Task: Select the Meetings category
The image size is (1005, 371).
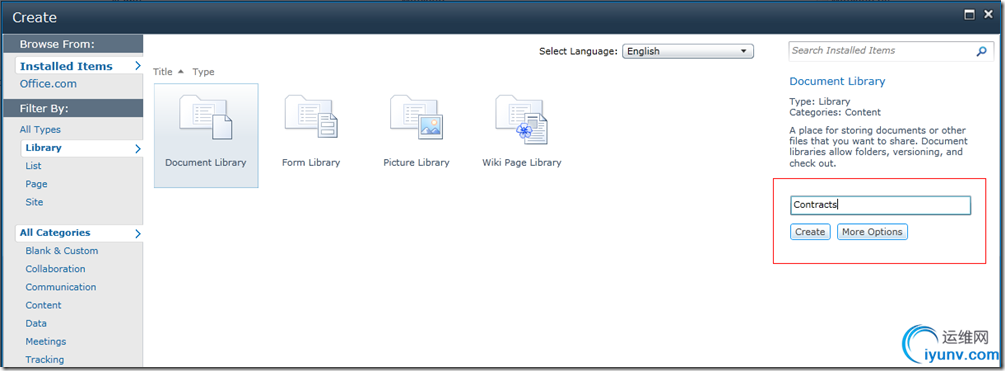Action: pos(46,342)
